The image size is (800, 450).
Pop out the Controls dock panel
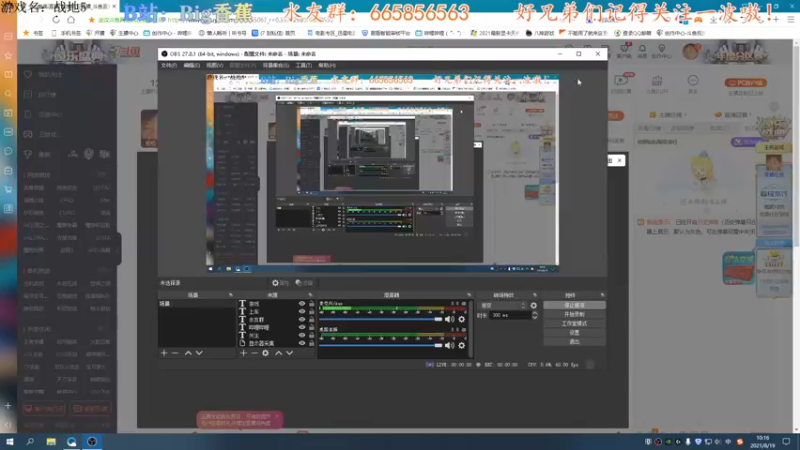pos(602,295)
